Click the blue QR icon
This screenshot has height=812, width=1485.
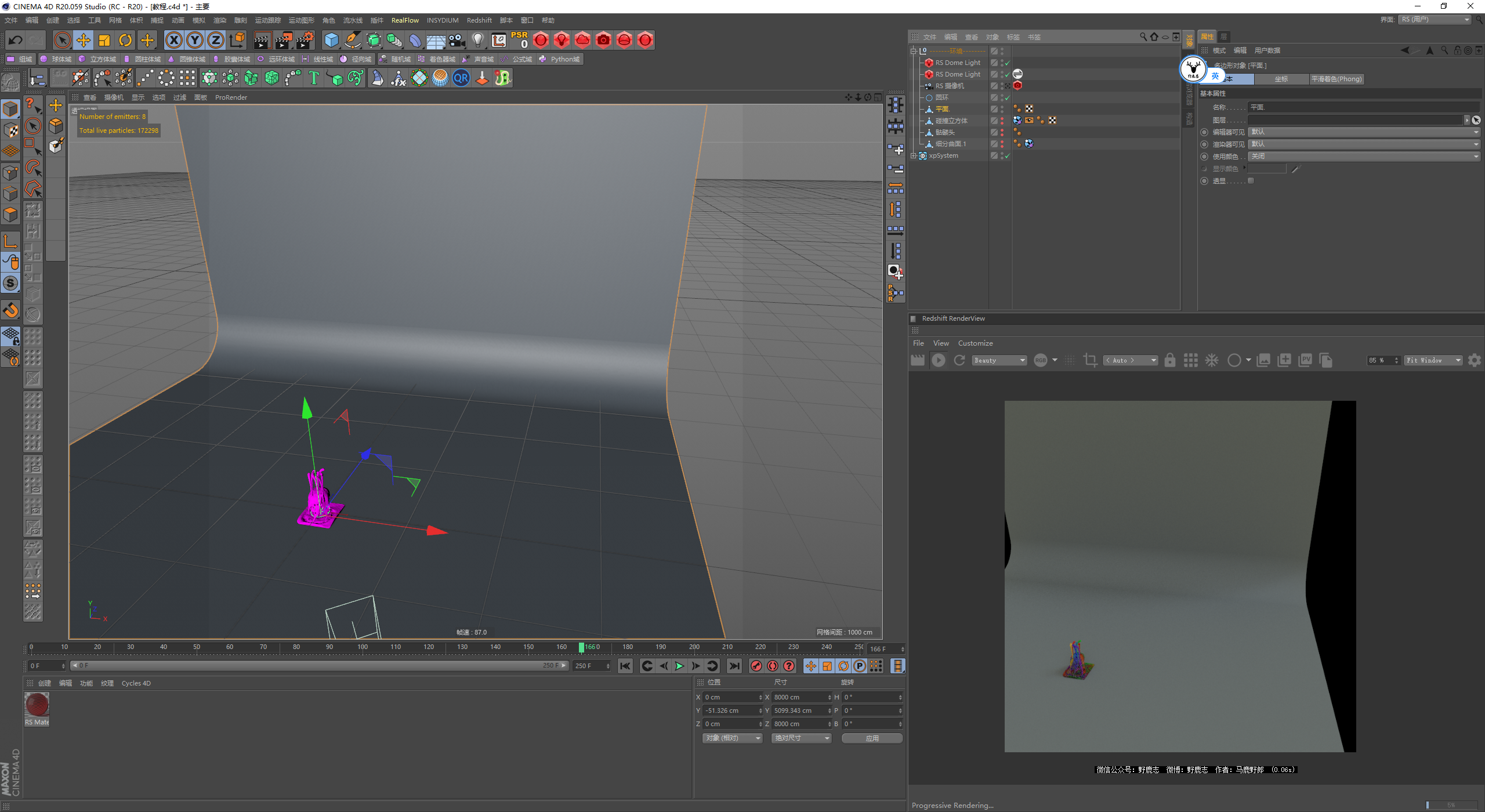coord(461,78)
